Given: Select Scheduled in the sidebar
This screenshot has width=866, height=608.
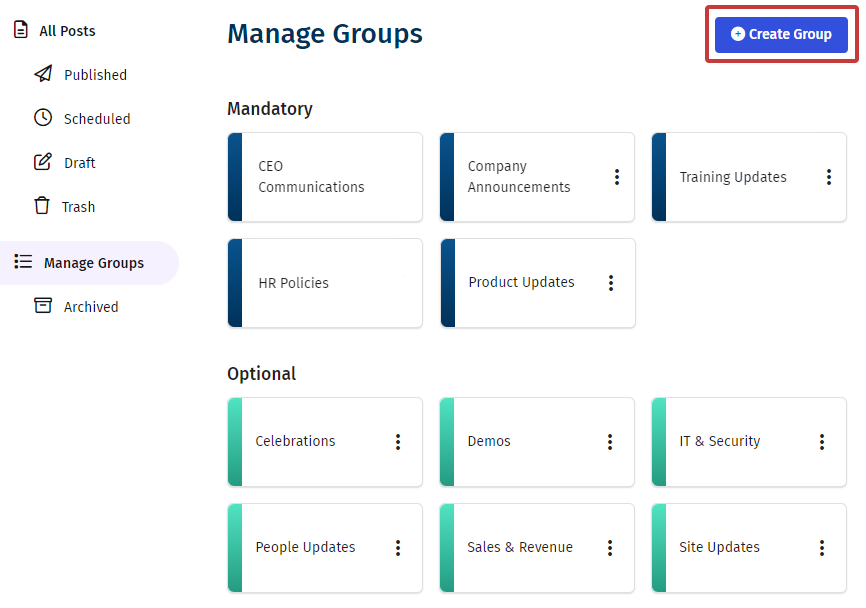Looking at the screenshot, I should [x=97, y=119].
